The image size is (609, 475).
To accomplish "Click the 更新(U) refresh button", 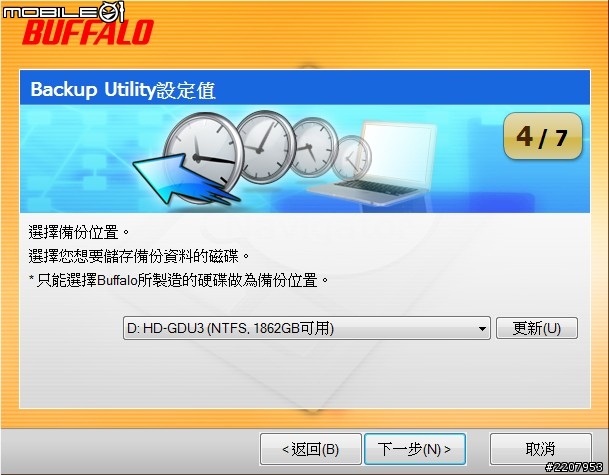I will [537, 329].
